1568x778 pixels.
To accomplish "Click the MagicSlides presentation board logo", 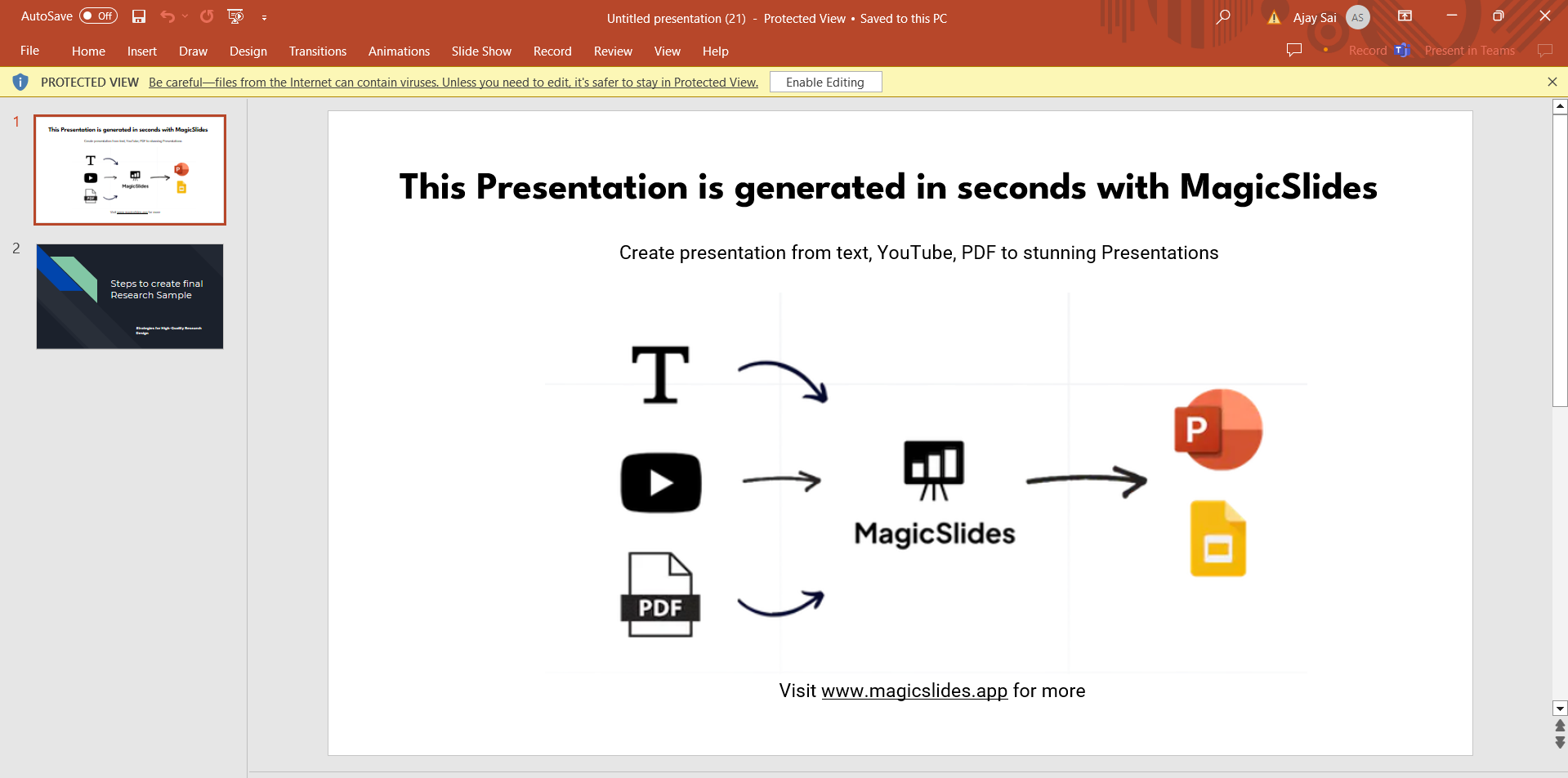I will (x=934, y=470).
